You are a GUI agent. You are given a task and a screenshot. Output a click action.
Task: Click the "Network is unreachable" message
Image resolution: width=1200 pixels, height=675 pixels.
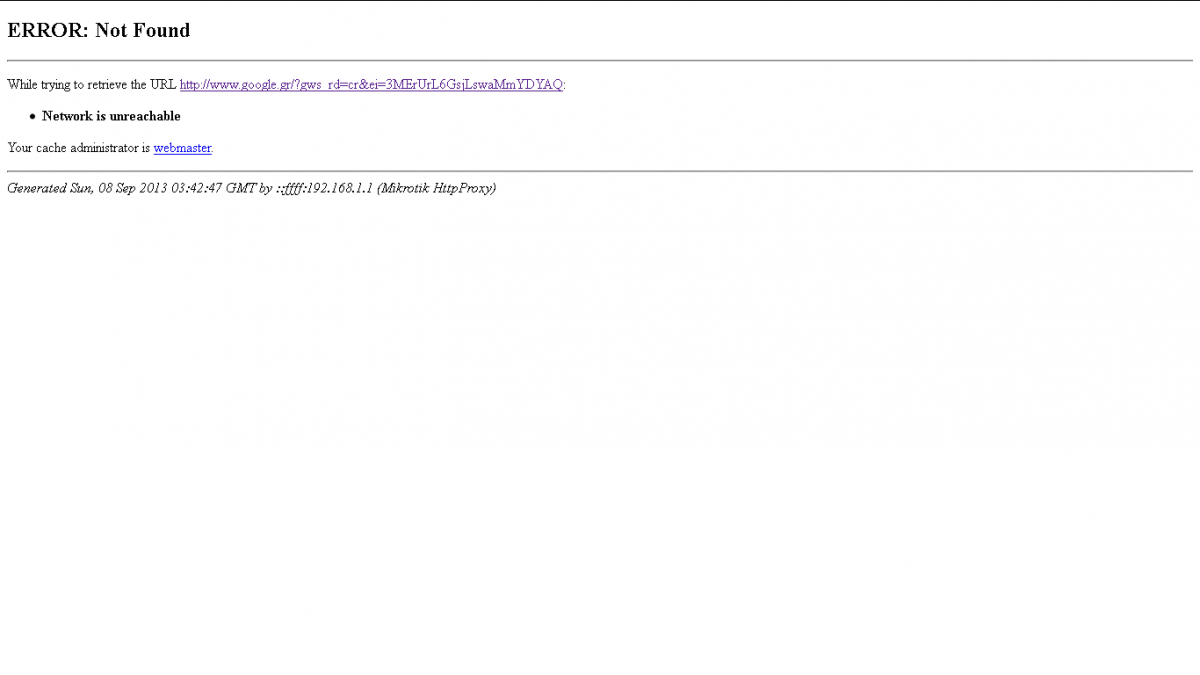111,117
